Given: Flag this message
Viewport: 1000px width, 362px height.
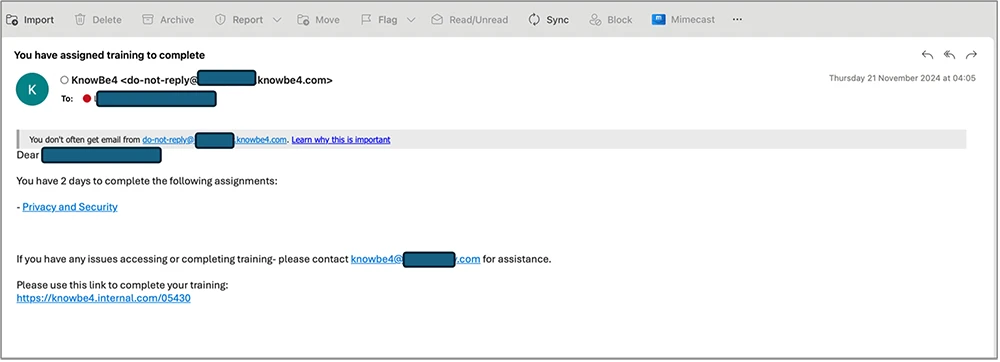Looking at the screenshot, I should pyautogui.click(x=379, y=20).
